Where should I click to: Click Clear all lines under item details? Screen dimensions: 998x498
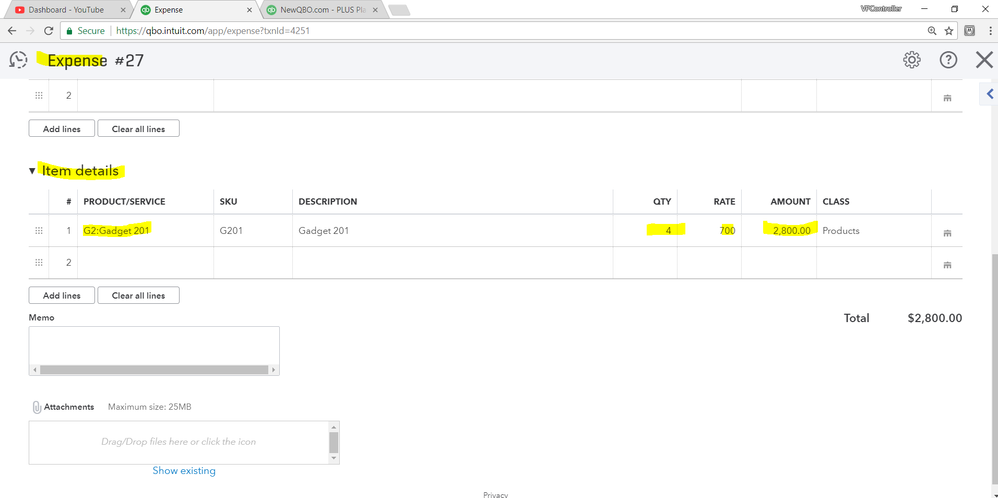[x=138, y=295]
